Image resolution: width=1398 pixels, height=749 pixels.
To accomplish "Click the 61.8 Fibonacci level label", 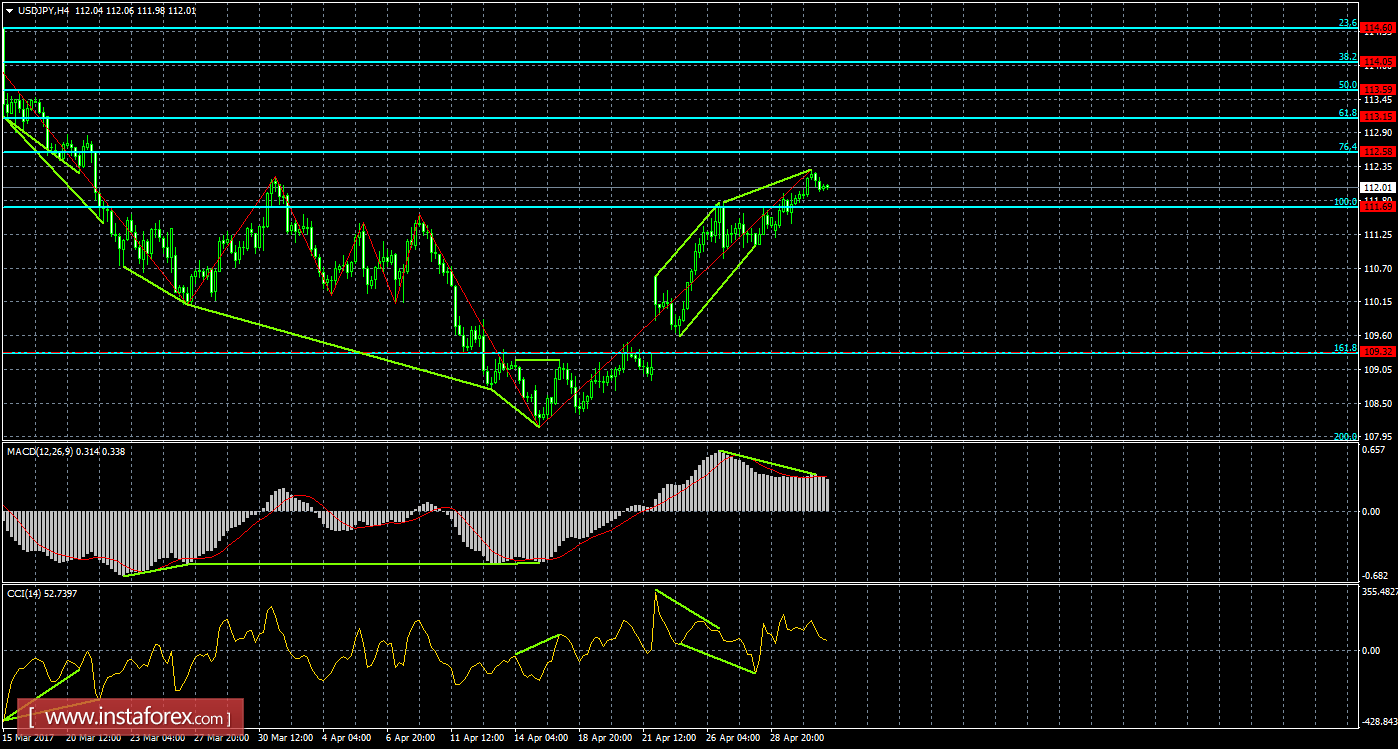I will [1347, 113].
